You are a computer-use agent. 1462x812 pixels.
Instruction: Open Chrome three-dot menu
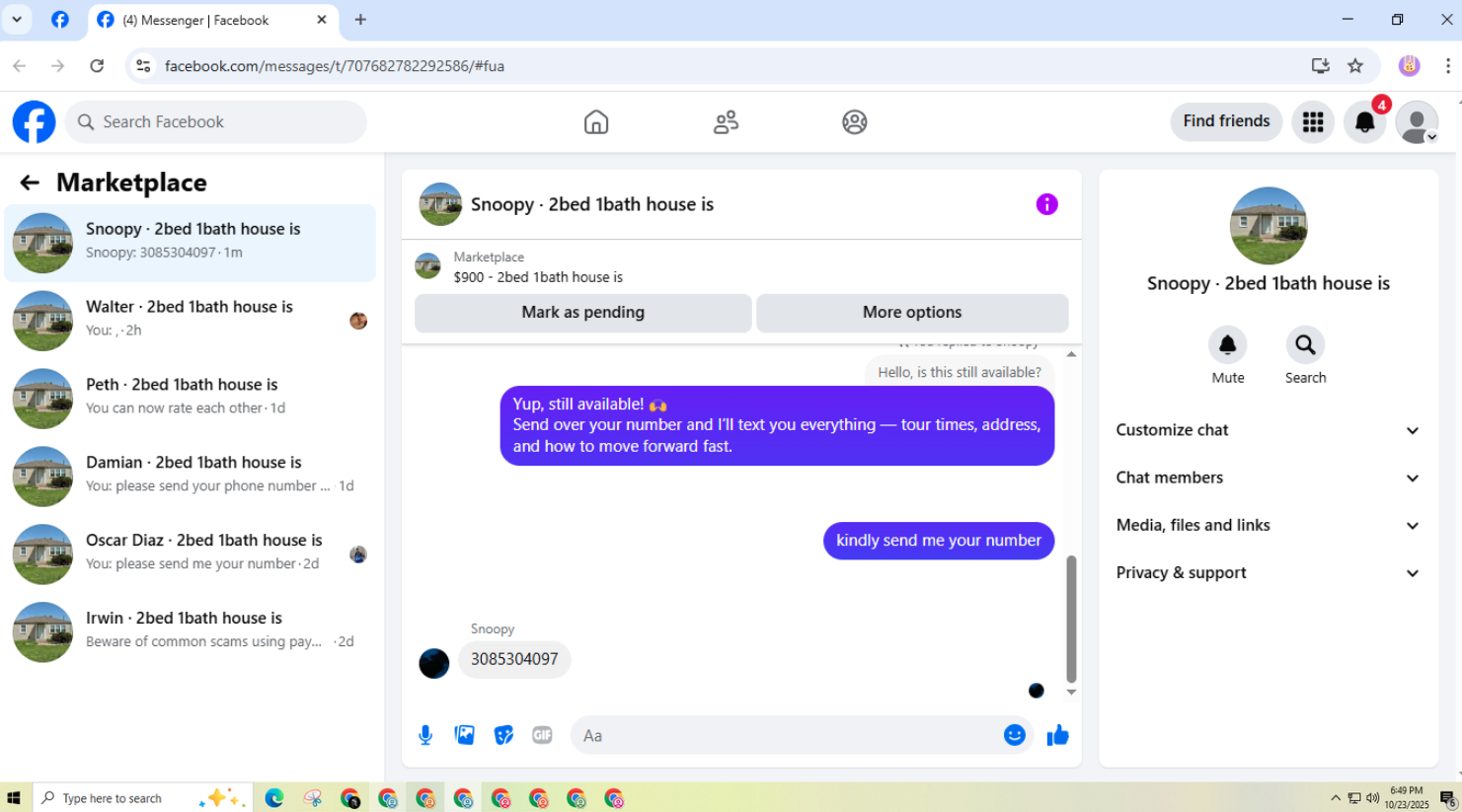1447,66
